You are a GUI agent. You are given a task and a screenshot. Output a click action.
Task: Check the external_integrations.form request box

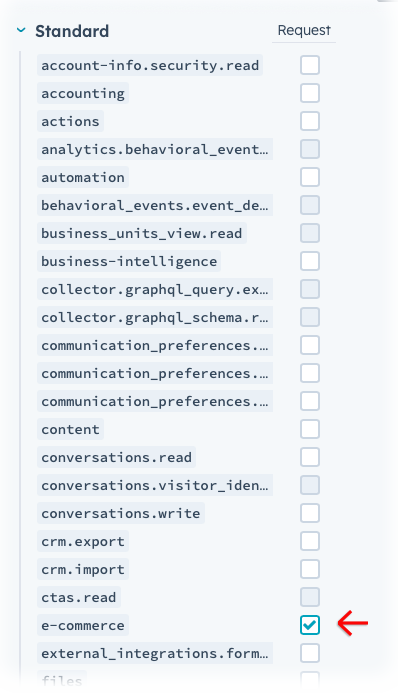310,653
